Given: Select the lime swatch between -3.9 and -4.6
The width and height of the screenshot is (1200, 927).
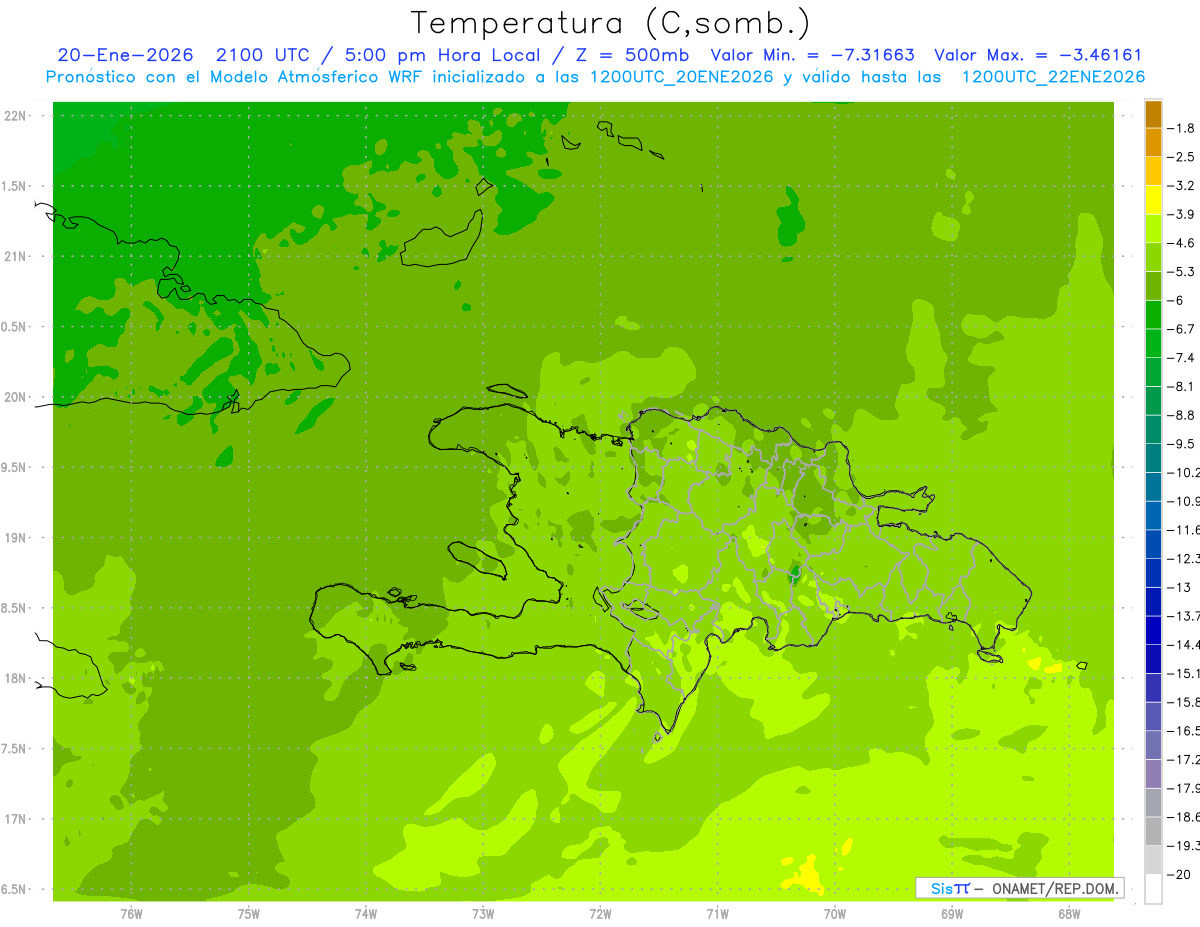Looking at the screenshot, I should pos(1153,229).
